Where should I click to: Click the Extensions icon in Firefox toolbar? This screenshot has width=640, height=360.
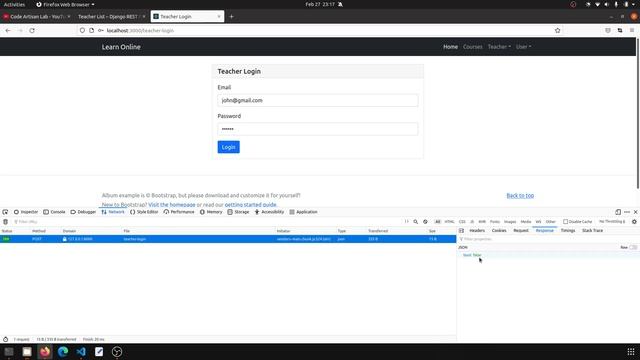[620, 31]
